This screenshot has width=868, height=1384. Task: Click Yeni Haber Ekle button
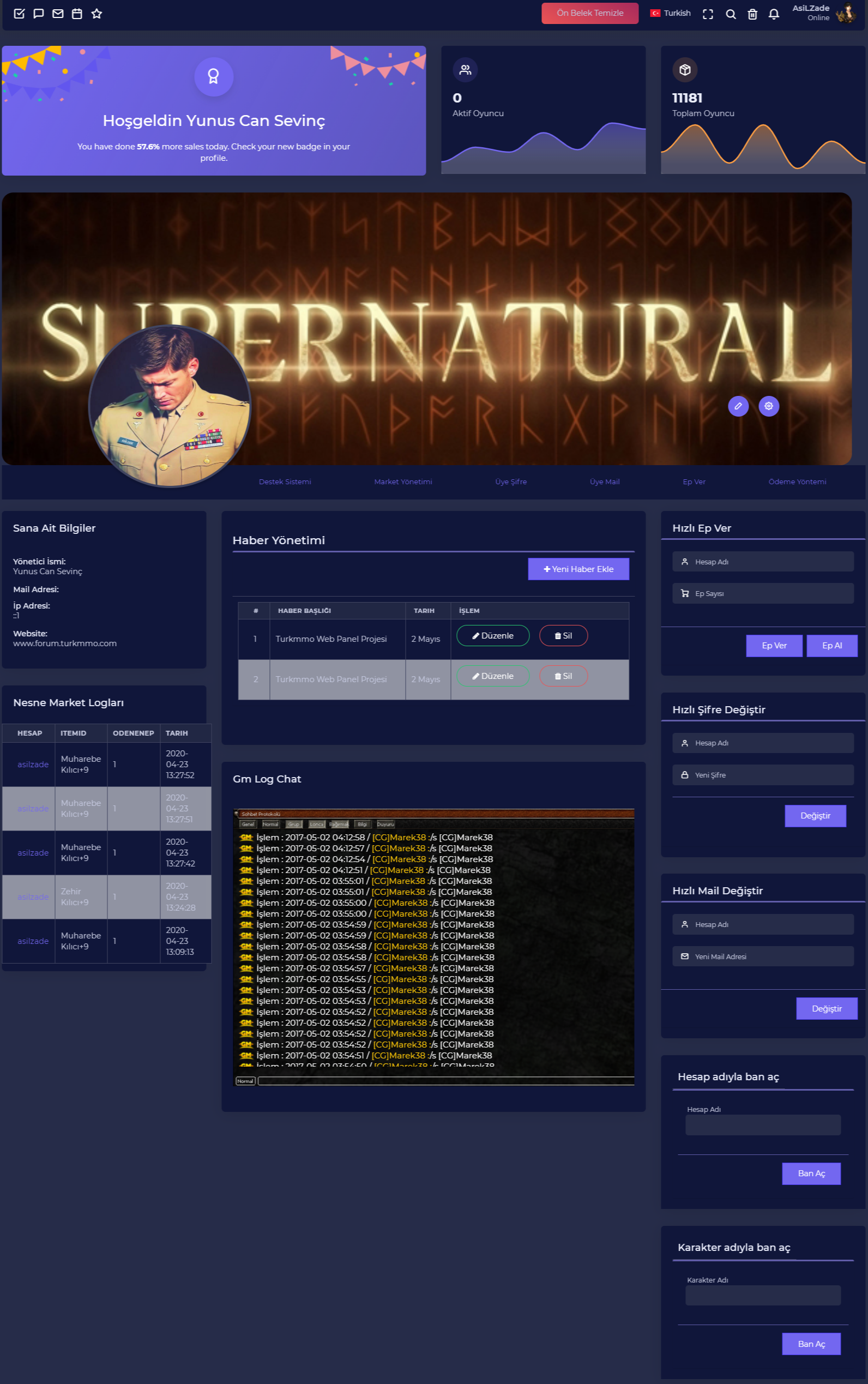tap(578, 569)
